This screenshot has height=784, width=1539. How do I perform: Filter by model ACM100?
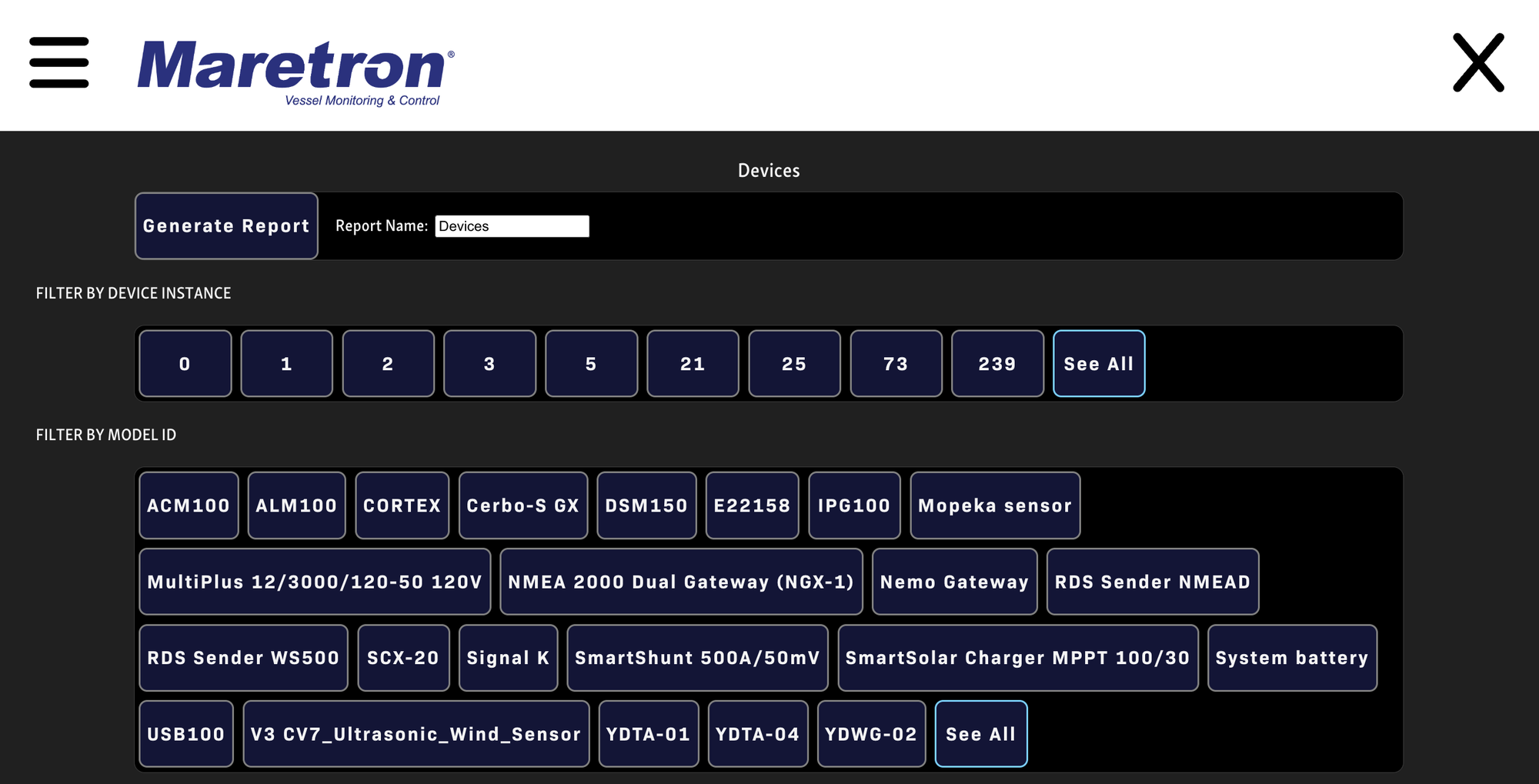click(x=189, y=505)
